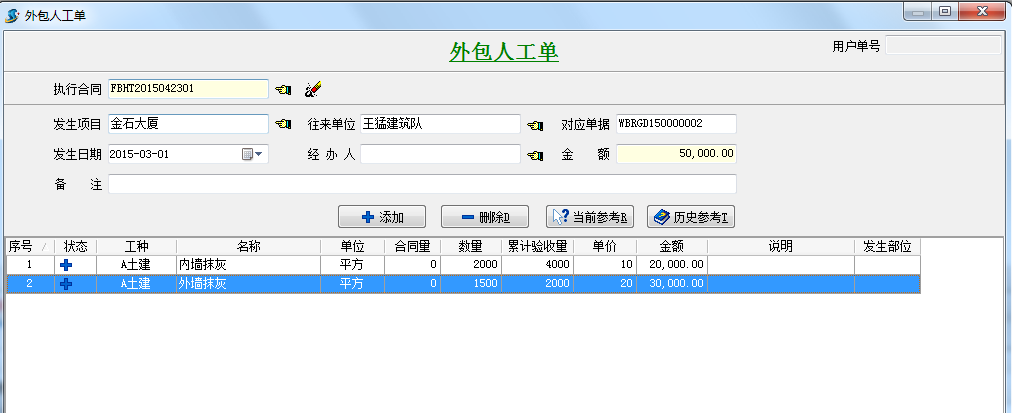1012x413 pixels.
Task: Select the 内墙抹灰 row name cell
Action: point(248,265)
